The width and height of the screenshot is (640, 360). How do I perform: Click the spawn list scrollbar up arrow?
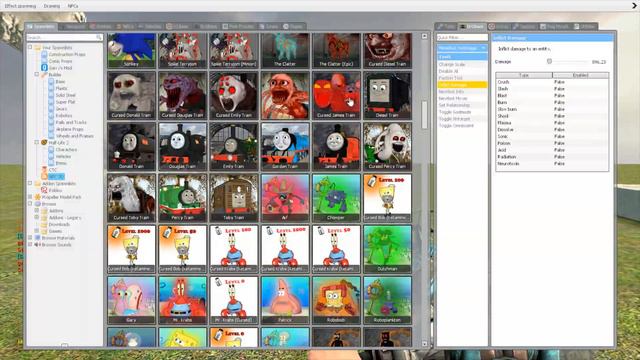pos(424,36)
